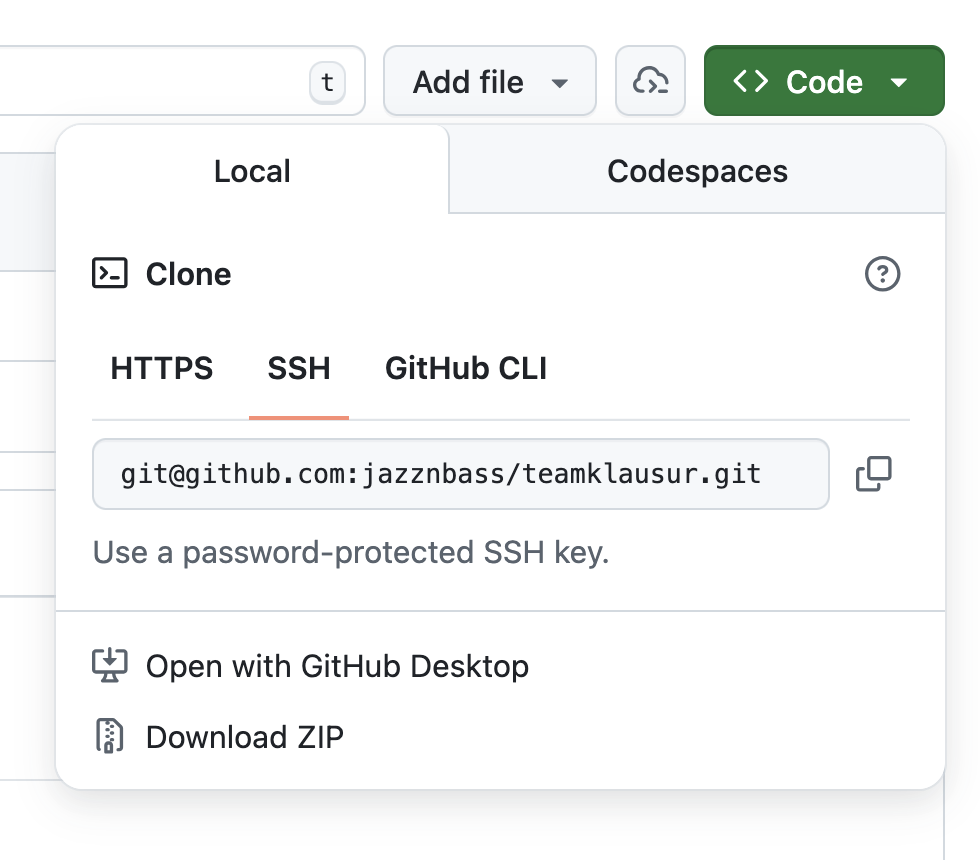
Task: Open the help question mark icon near Clone
Action: (x=882, y=274)
